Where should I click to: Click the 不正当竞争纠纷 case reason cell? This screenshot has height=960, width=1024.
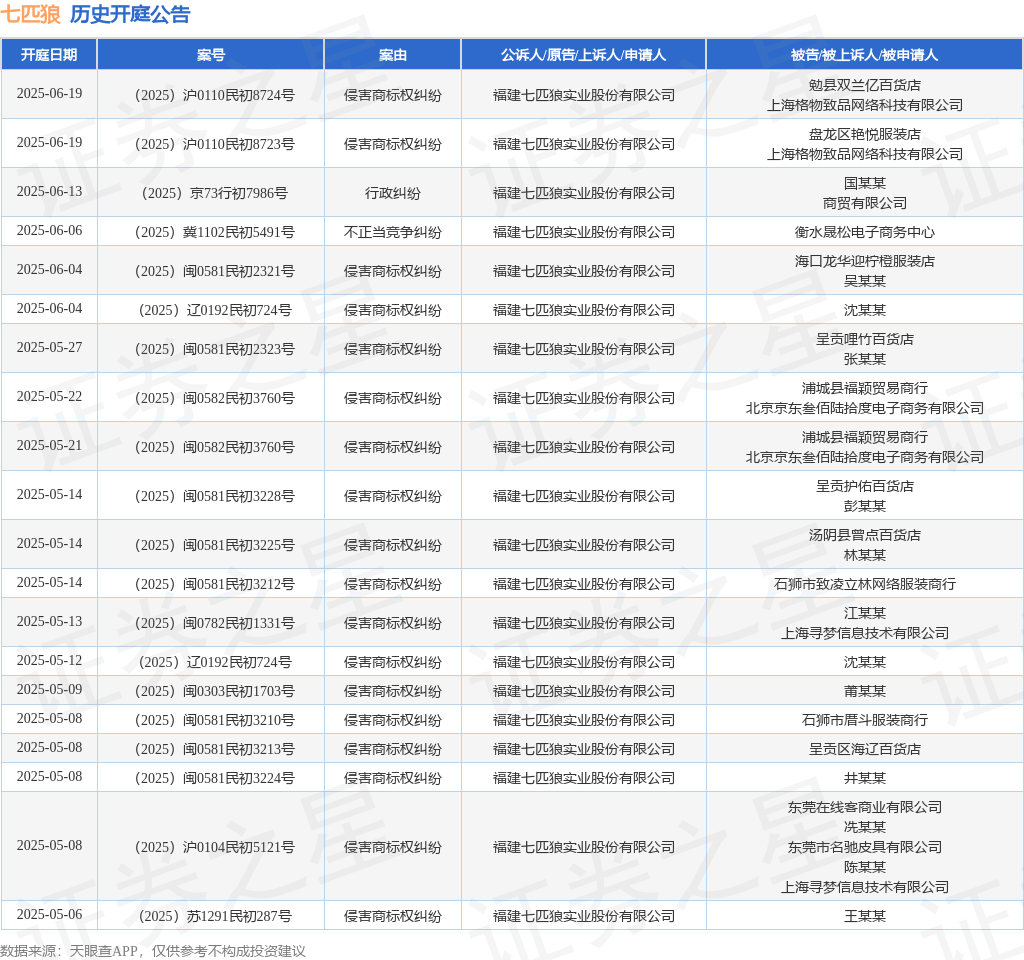392,232
